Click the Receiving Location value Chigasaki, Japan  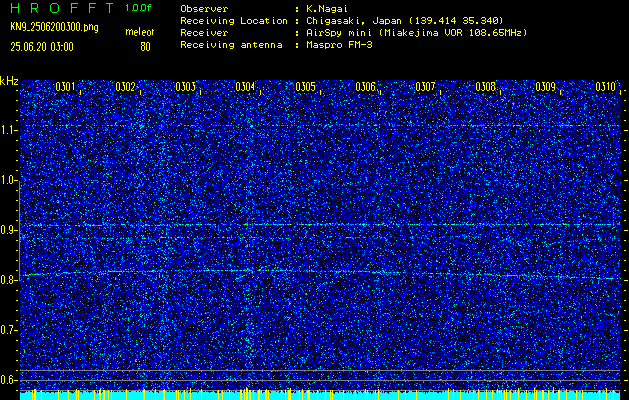point(404,21)
